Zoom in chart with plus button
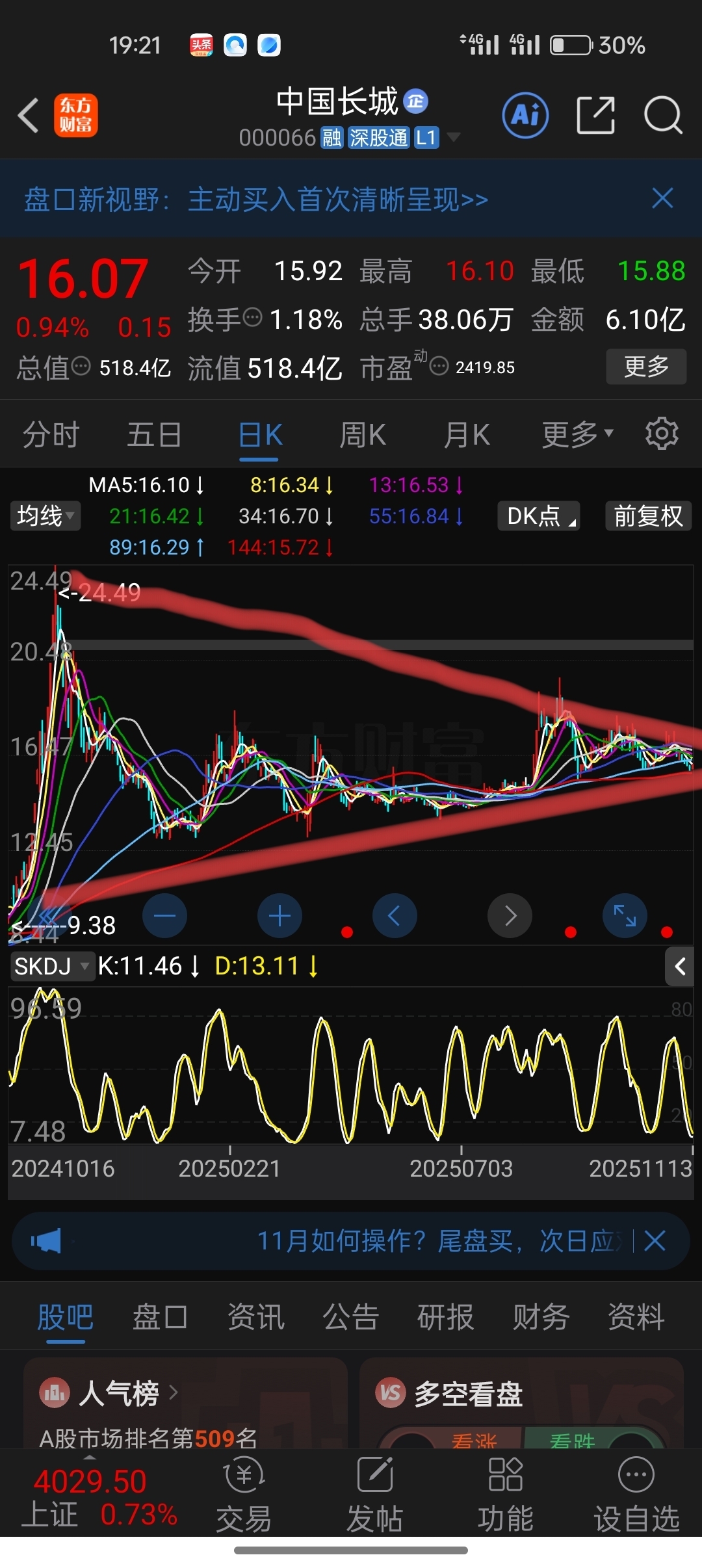 tap(279, 916)
